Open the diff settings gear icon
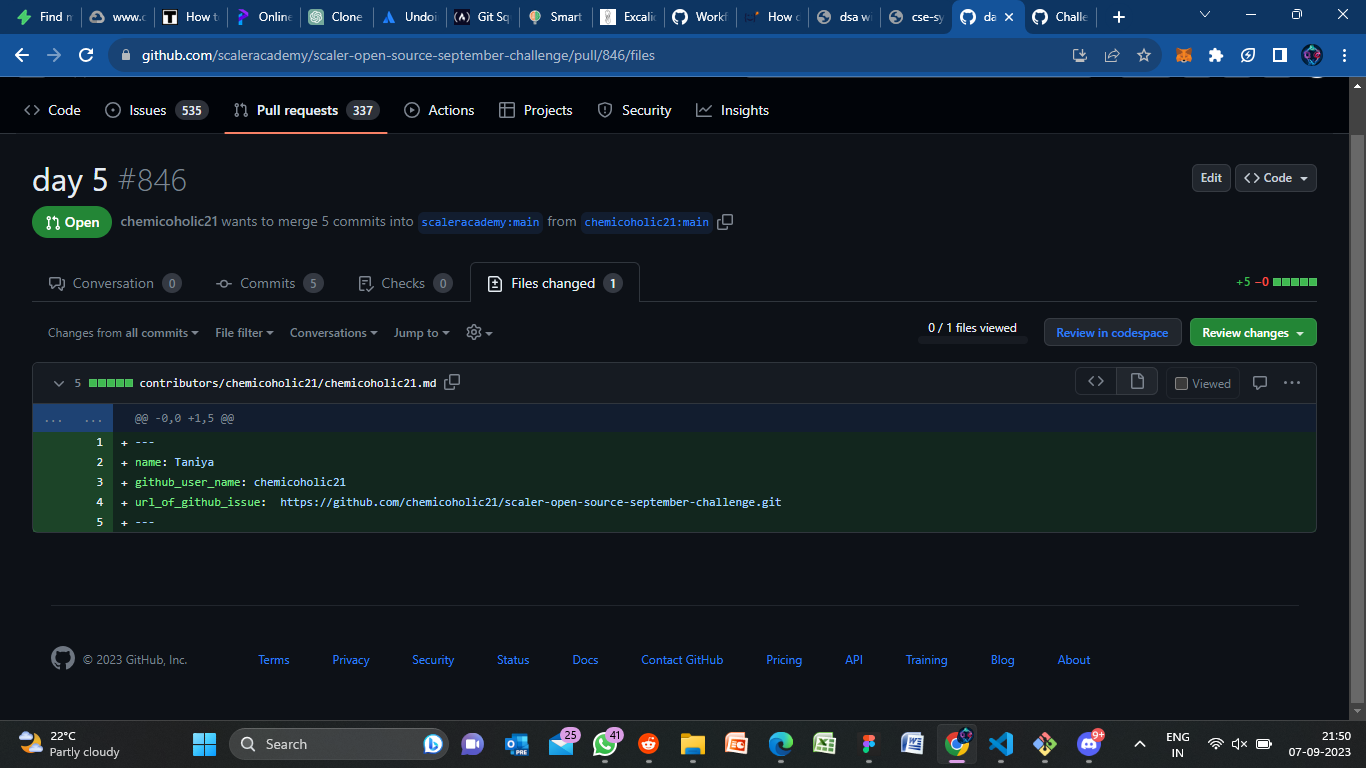The image size is (1366, 768). (x=474, y=332)
